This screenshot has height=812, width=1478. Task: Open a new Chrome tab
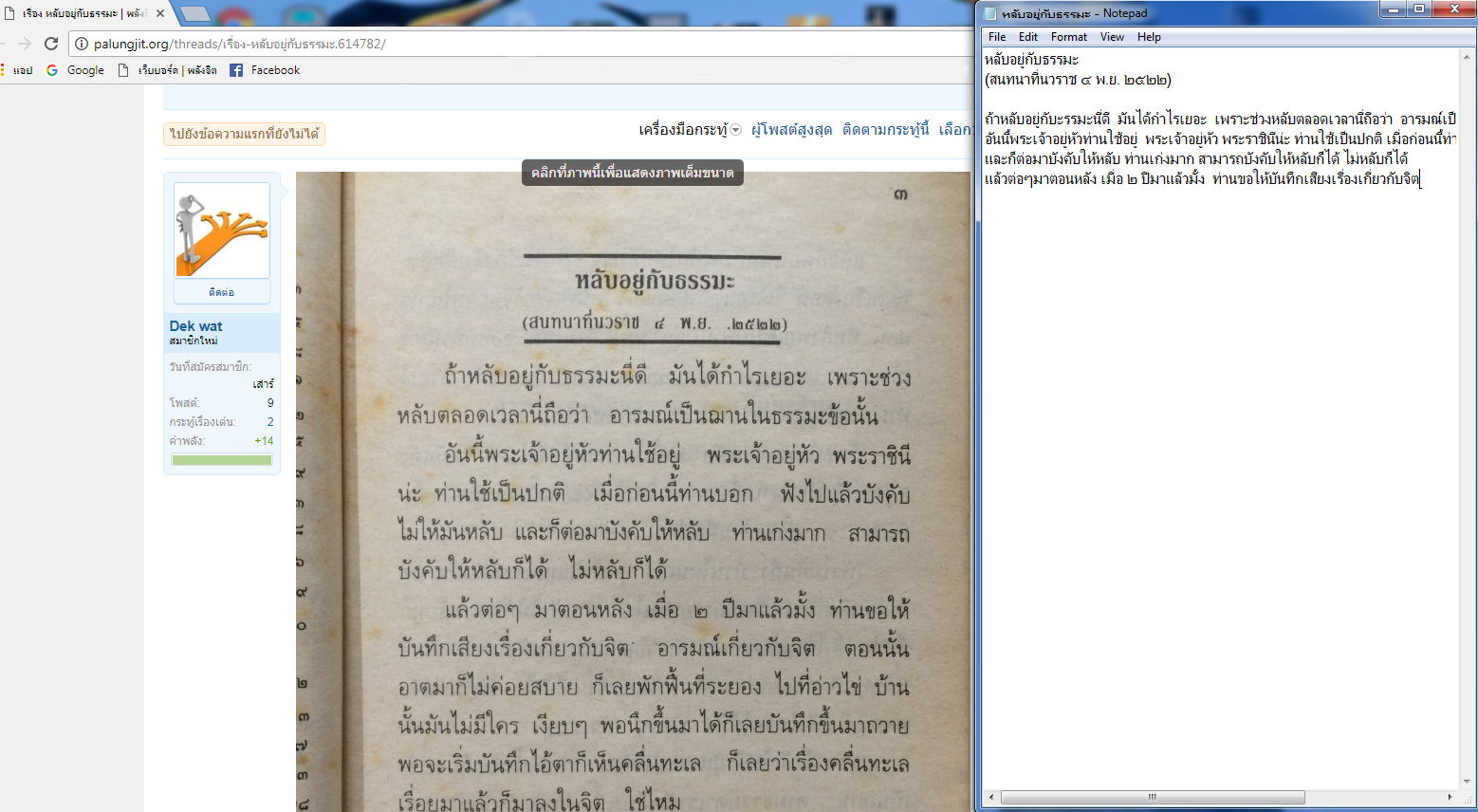(x=194, y=13)
